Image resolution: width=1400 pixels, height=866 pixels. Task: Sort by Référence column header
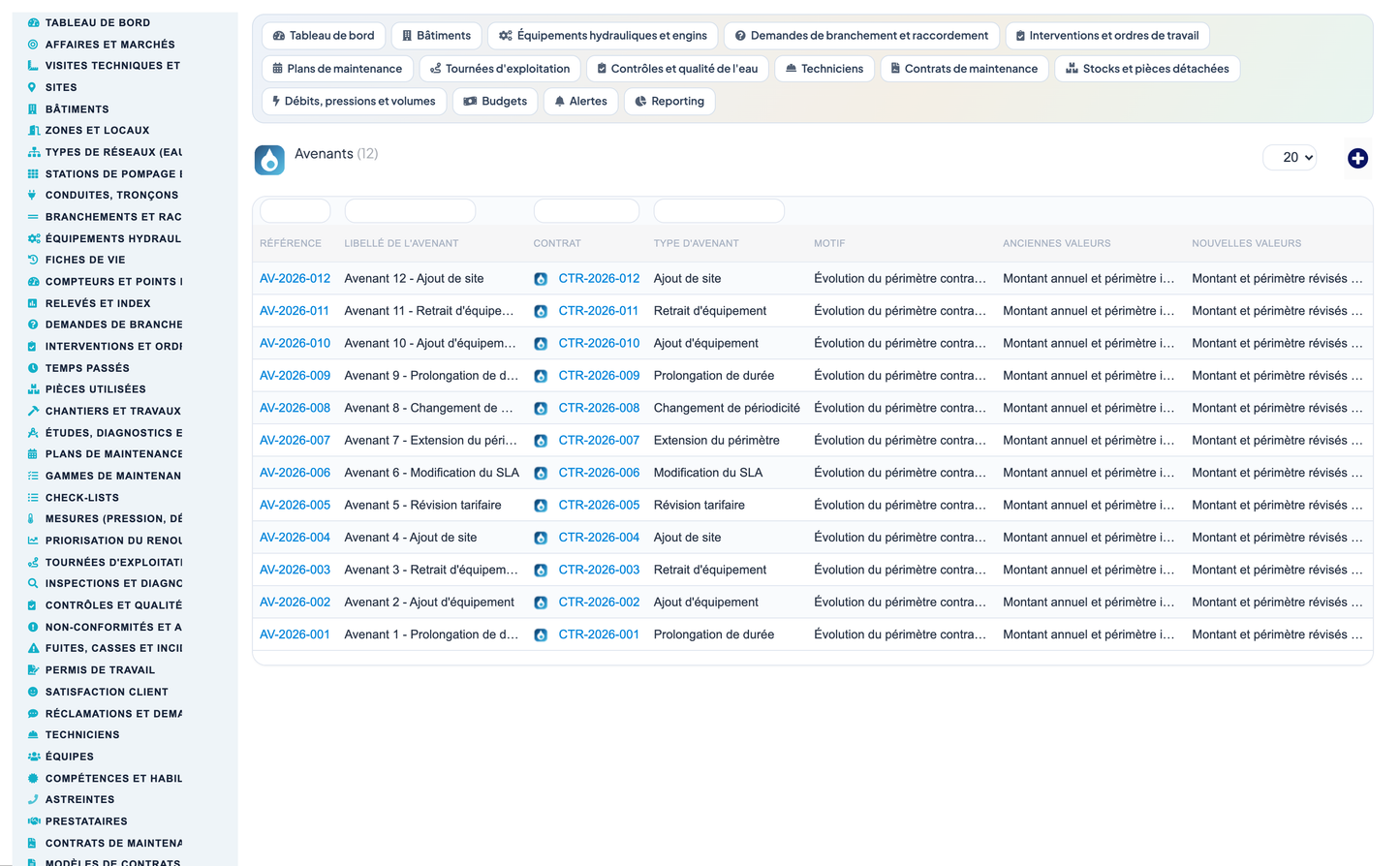coord(291,244)
